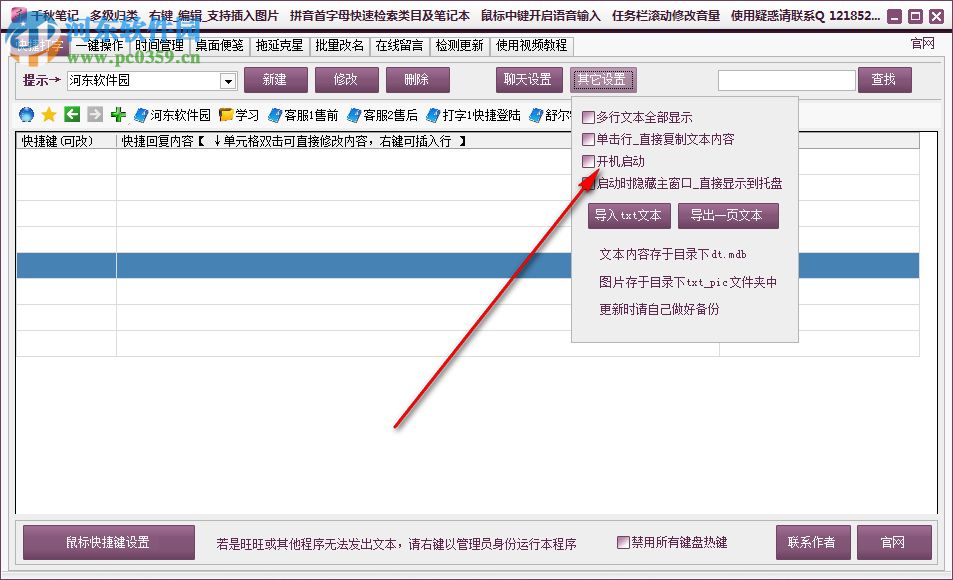Open the 桌面便签 tab
The width and height of the screenshot is (953, 580).
(x=222, y=45)
